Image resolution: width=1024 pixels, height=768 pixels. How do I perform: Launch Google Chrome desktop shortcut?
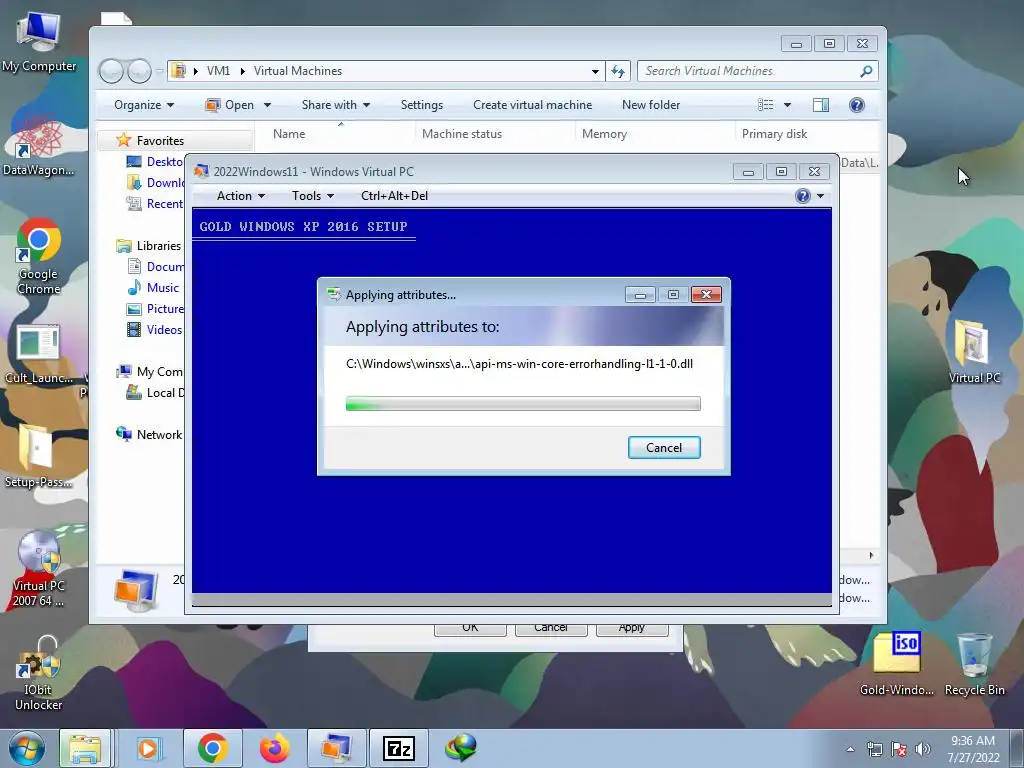(x=39, y=256)
